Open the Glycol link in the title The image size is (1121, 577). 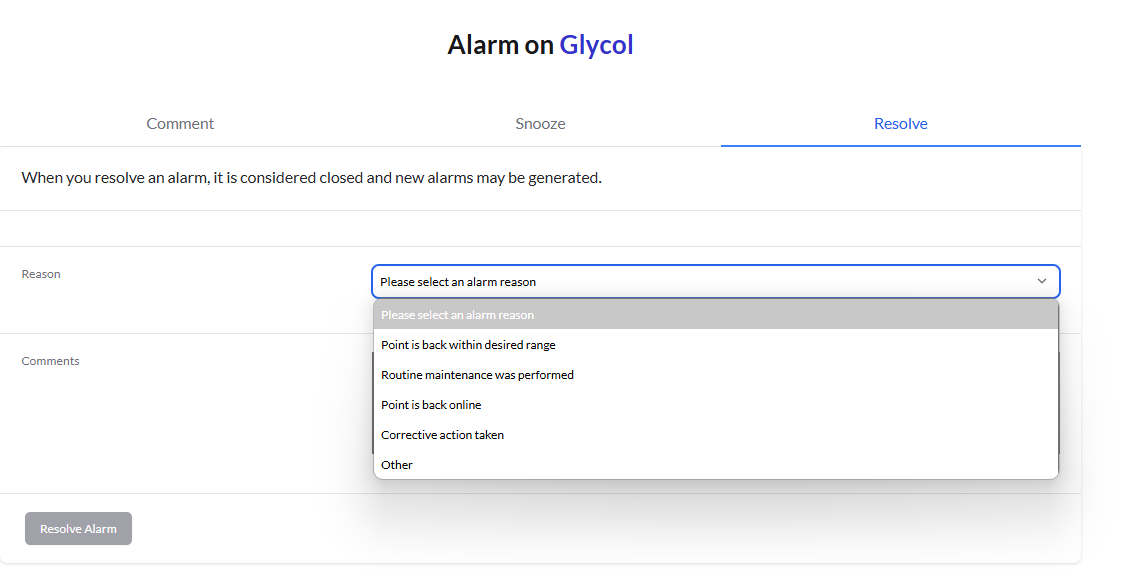(x=596, y=45)
